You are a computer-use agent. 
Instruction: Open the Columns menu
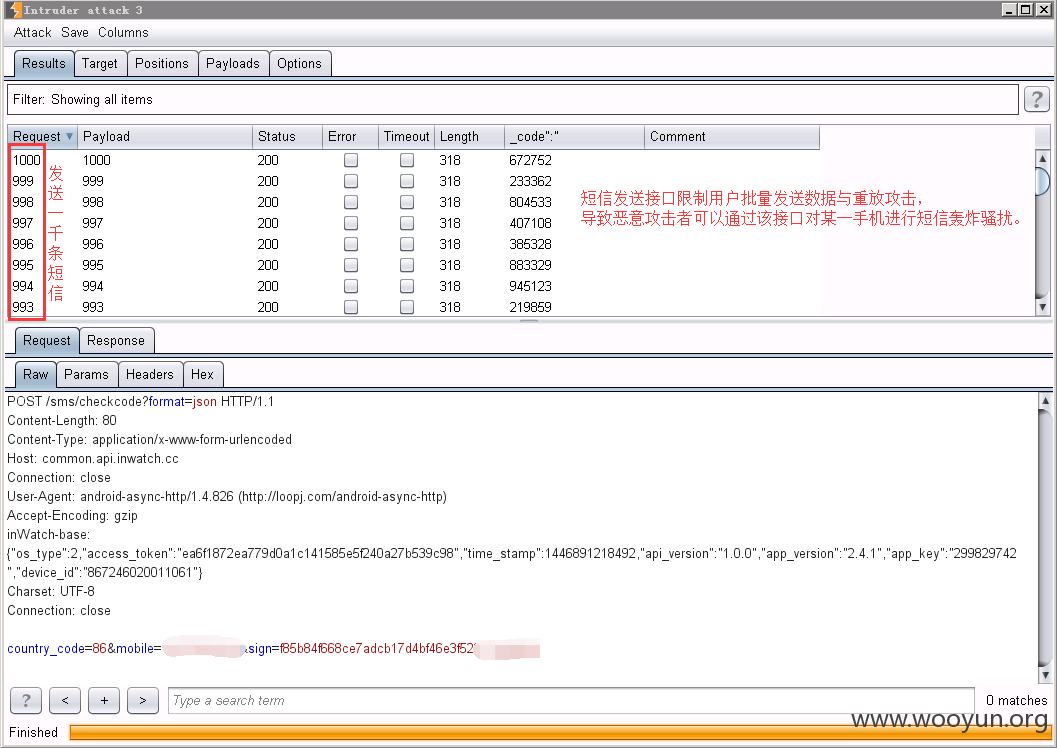pos(123,32)
